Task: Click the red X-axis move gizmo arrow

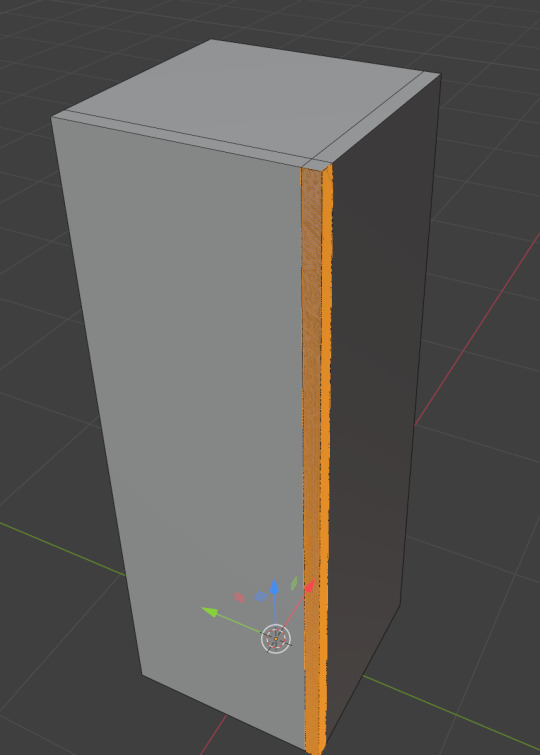Action: 310,585
